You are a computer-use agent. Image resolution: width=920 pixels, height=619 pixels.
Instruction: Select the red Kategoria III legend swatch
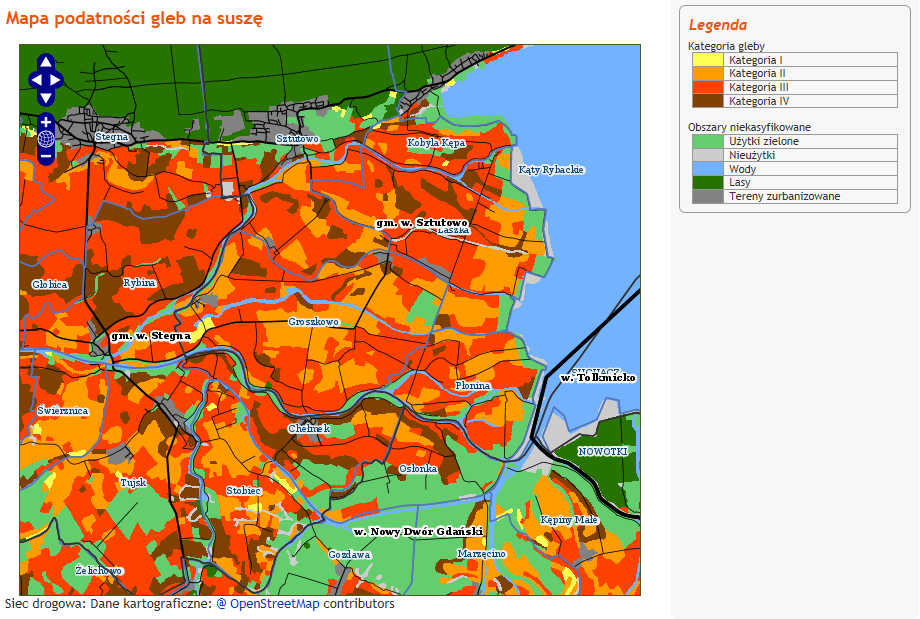[707, 88]
